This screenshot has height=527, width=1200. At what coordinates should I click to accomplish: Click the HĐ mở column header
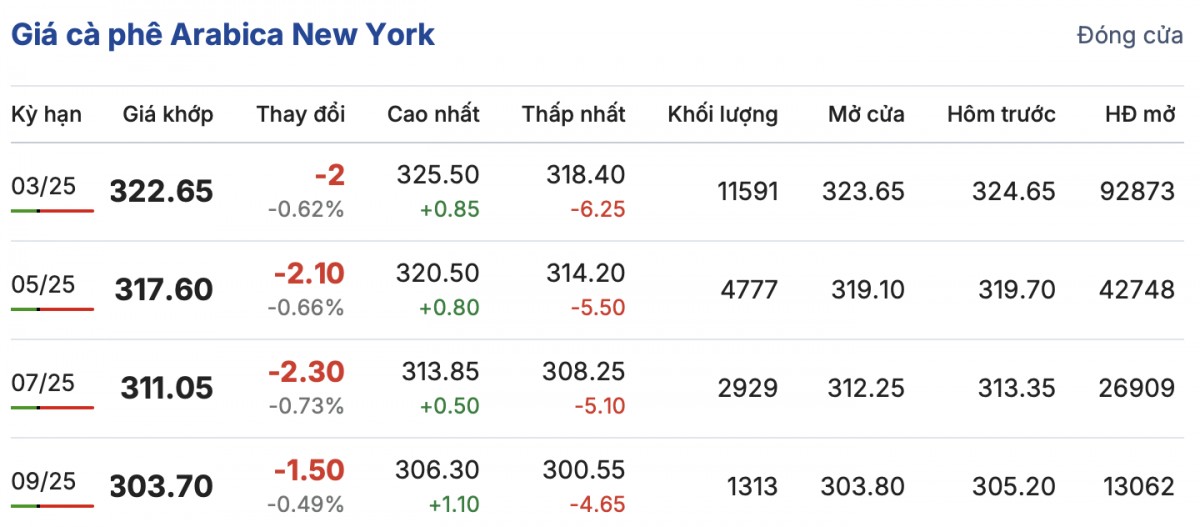tap(1140, 114)
